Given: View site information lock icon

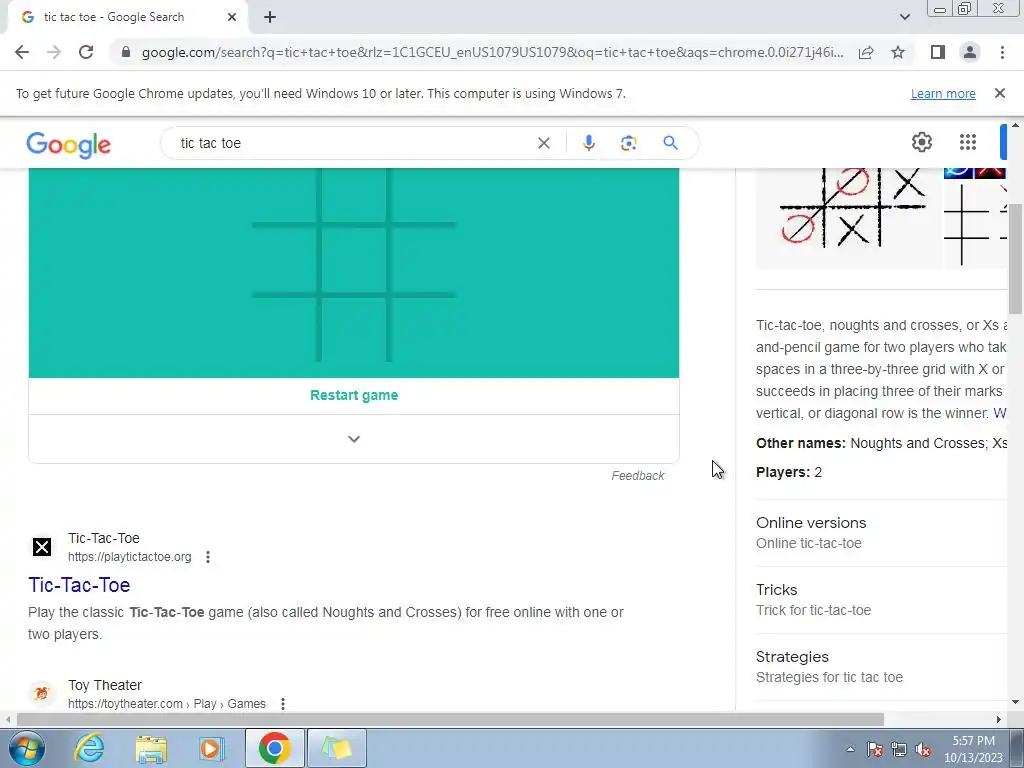Looking at the screenshot, I should 126,52.
